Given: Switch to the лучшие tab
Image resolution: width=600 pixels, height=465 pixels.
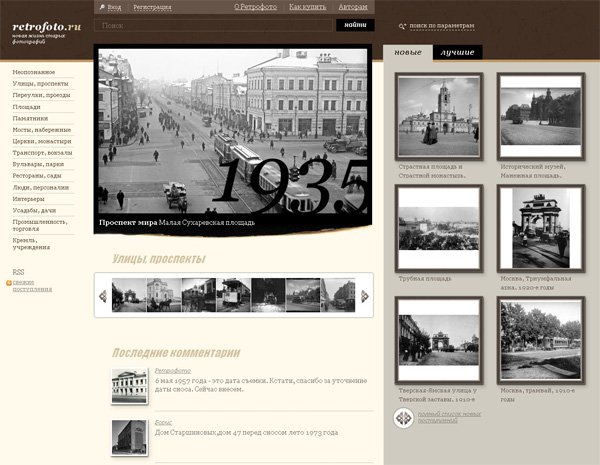Looking at the screenshot, I should coord(457,52).
